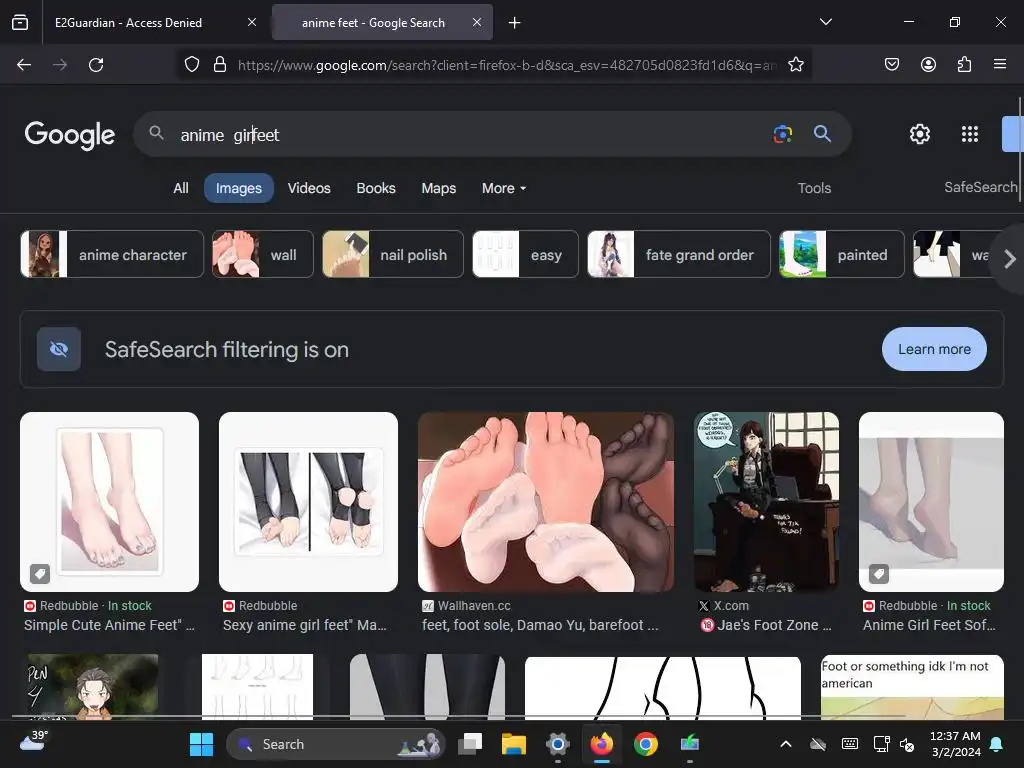Open the SafeSearch setting link
1024x768 pixels.
980,187
